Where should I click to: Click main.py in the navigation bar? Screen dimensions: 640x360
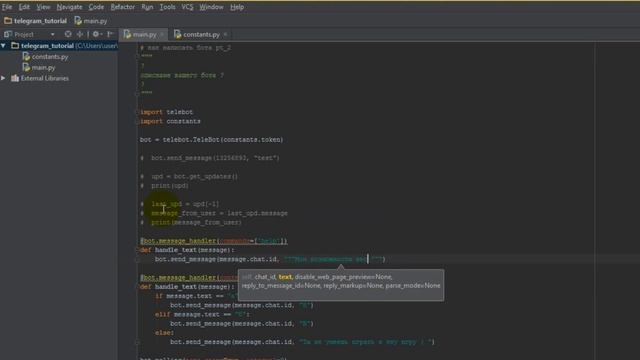[x=91, y=21]
